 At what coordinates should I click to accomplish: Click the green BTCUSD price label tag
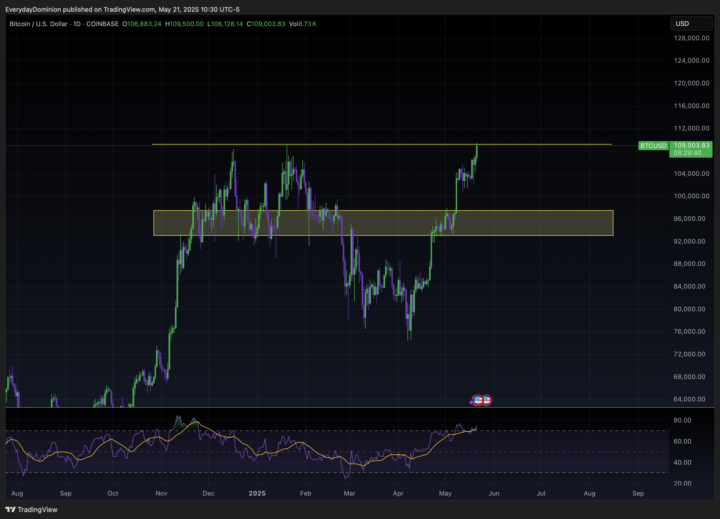(x=653, y=146)
